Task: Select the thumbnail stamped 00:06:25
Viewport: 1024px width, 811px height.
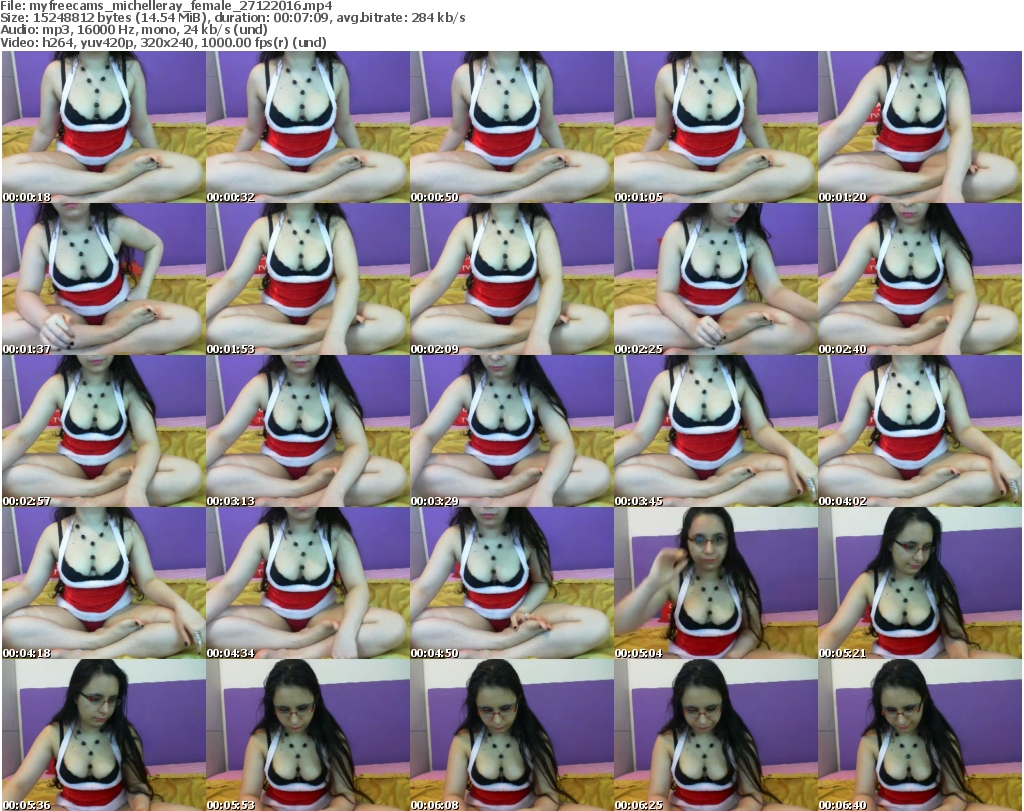Action: [x=716, y=735]
